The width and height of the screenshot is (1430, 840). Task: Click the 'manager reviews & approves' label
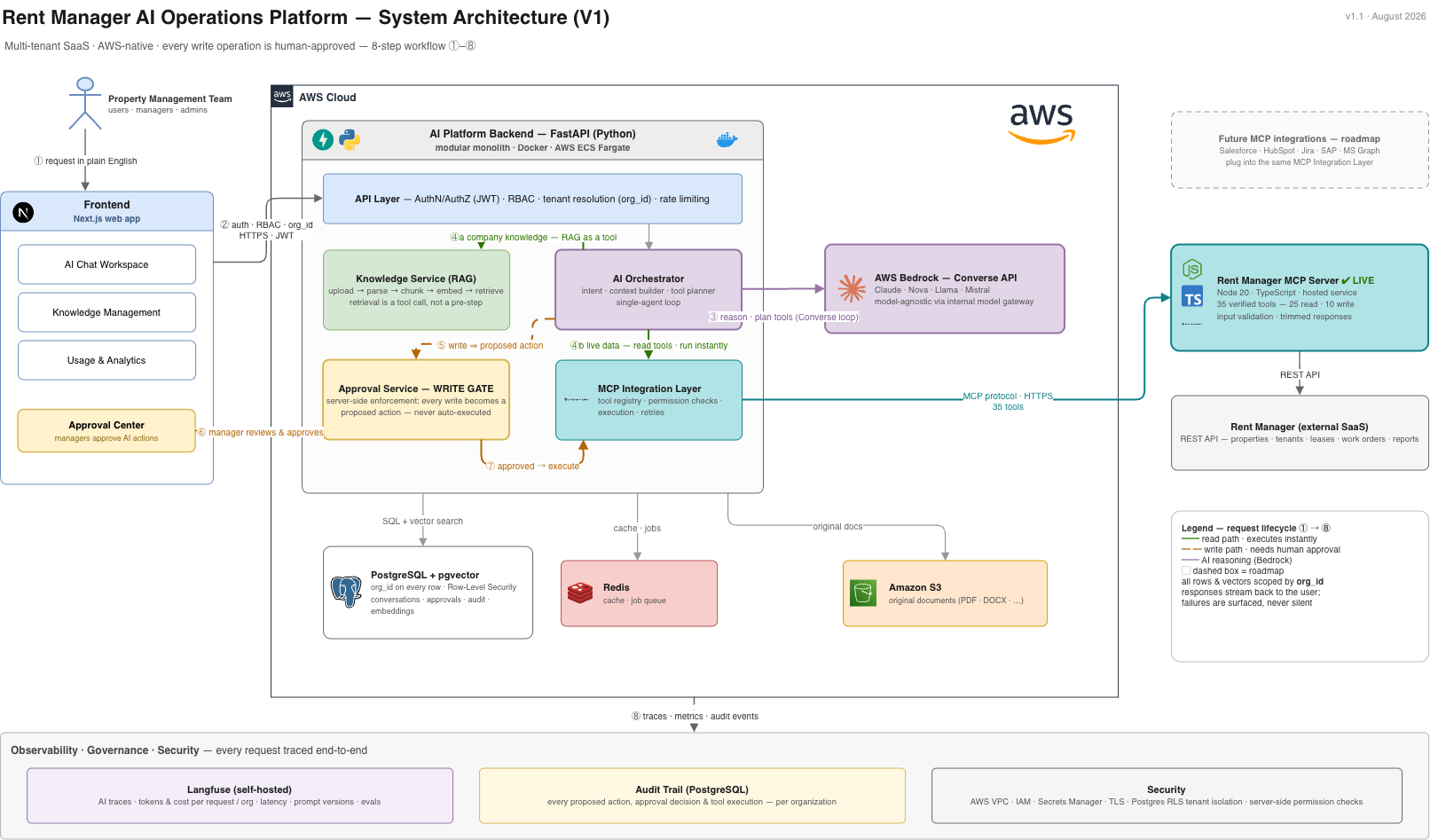[260, 433]
